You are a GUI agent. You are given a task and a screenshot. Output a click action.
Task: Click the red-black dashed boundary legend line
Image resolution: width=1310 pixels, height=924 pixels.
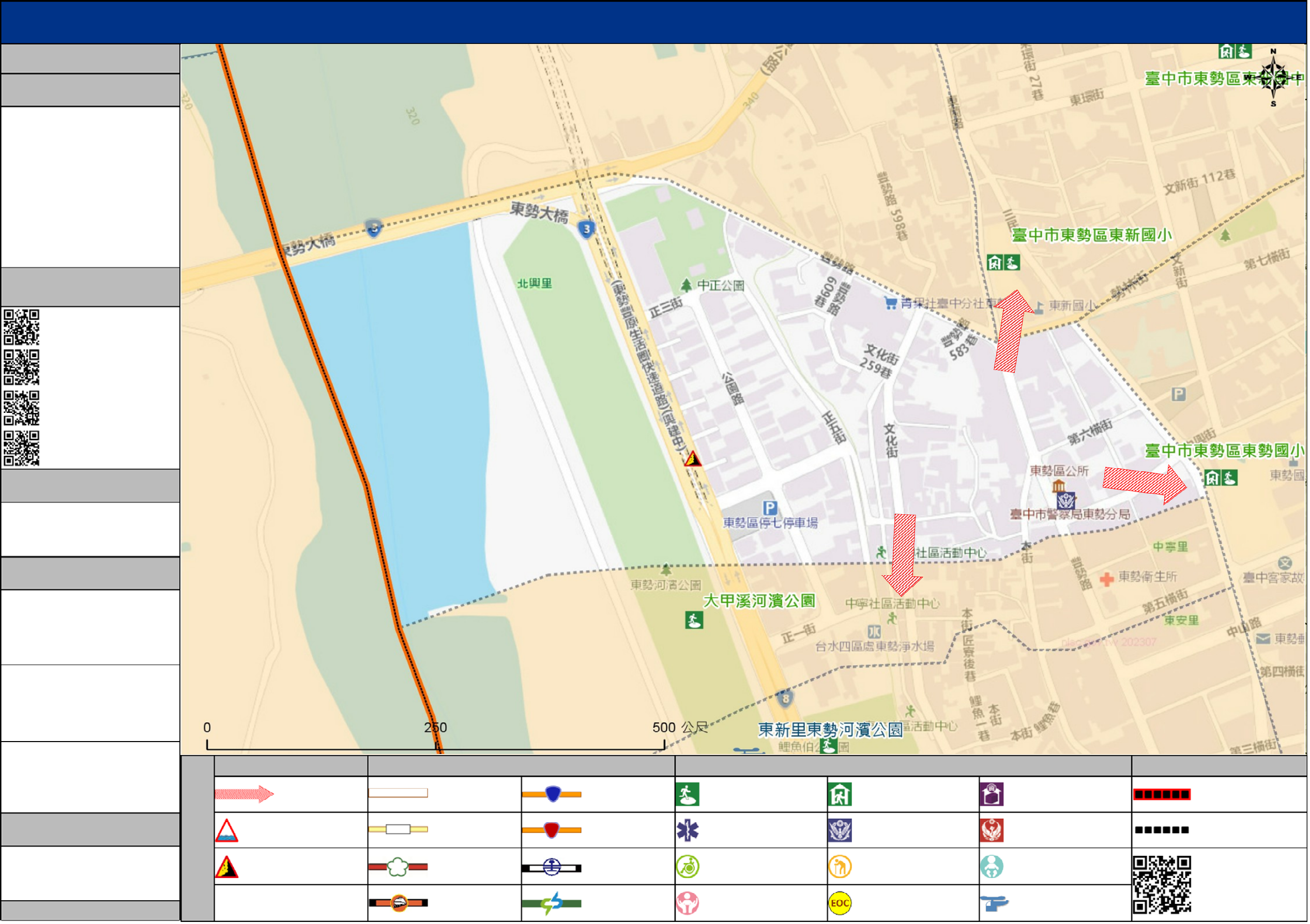1162,794
